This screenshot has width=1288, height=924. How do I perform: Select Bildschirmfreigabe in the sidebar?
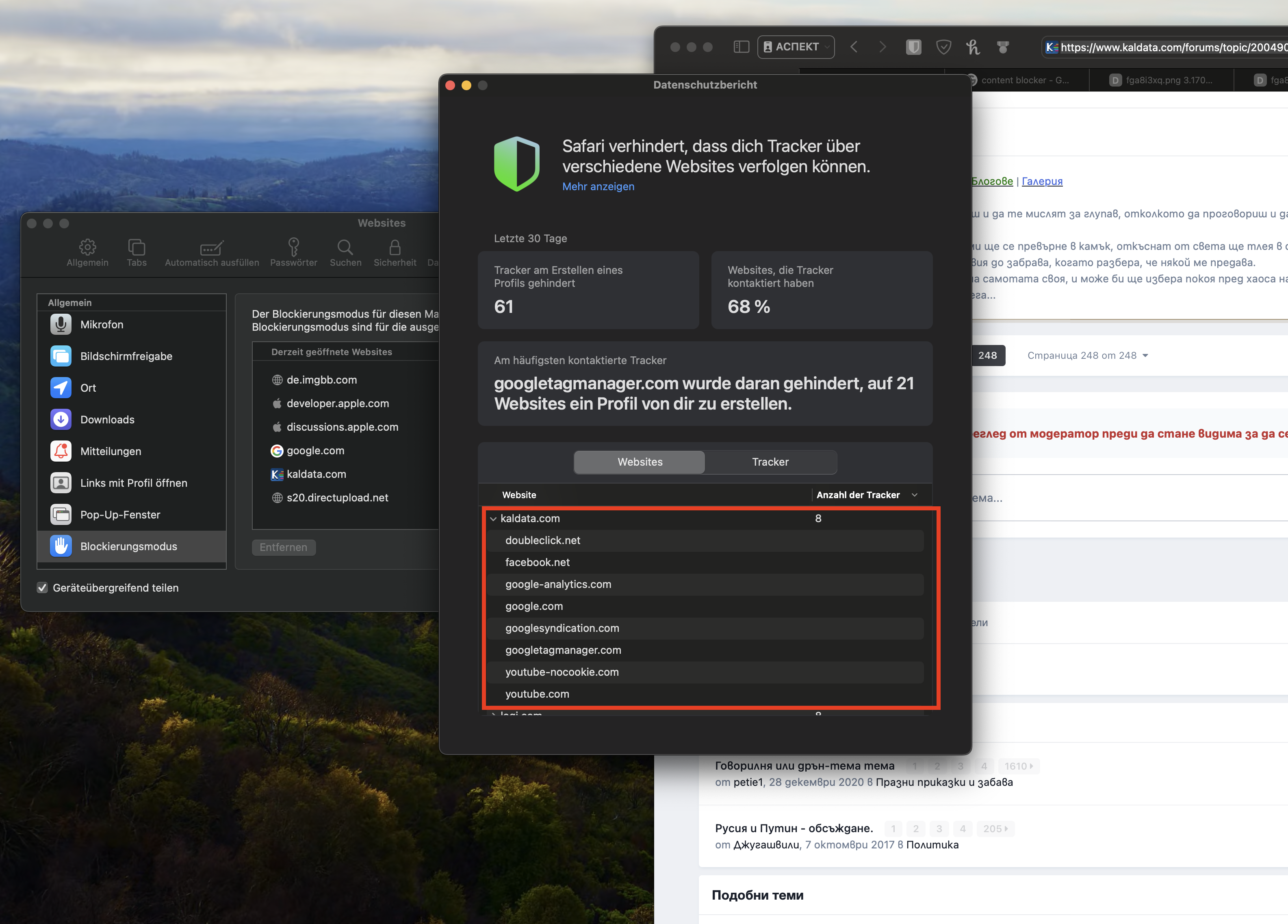132,356
